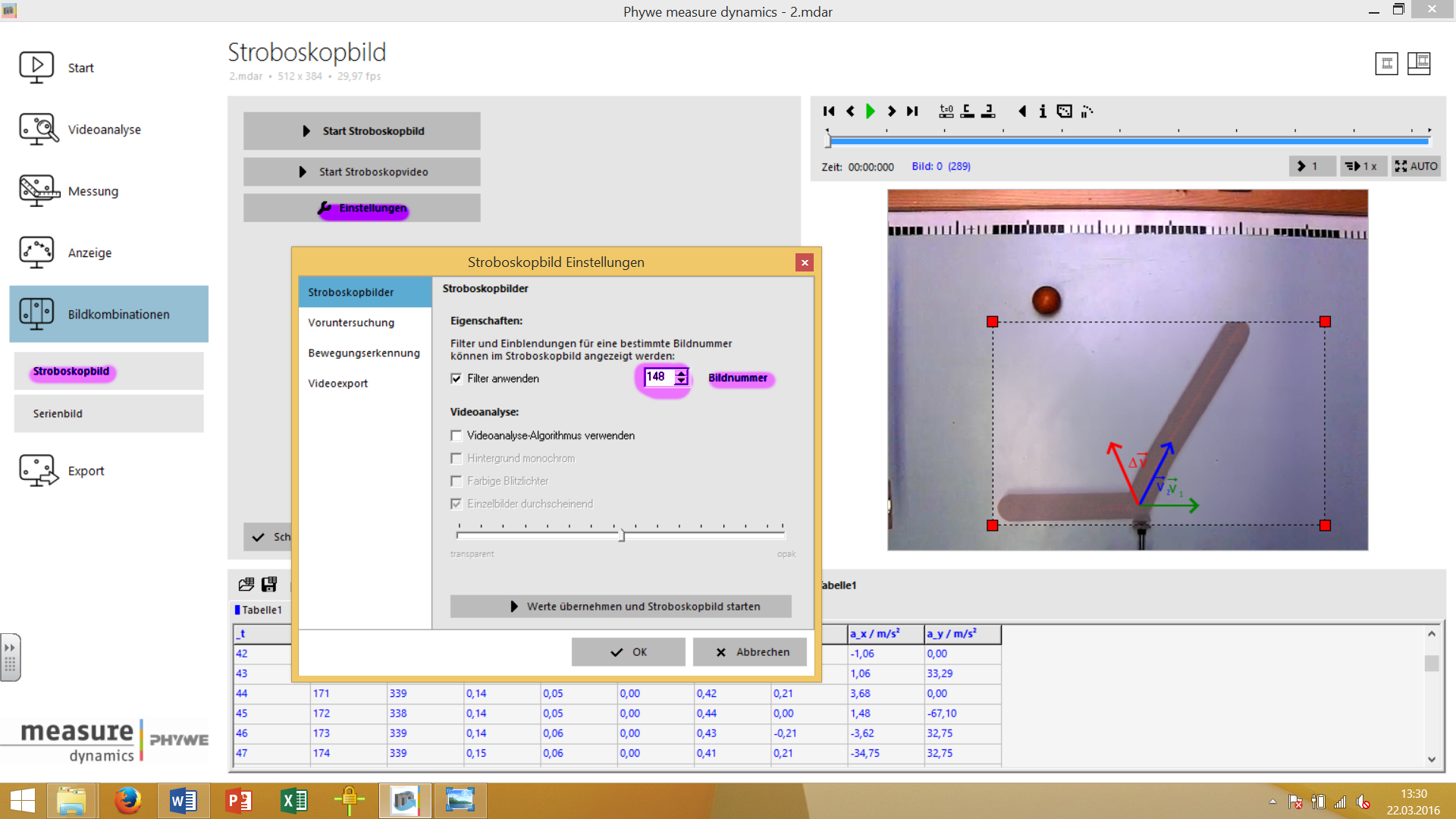Click the green play video button
The width and height of the screenshot is (1456, 819).
[x=871, y=111]
